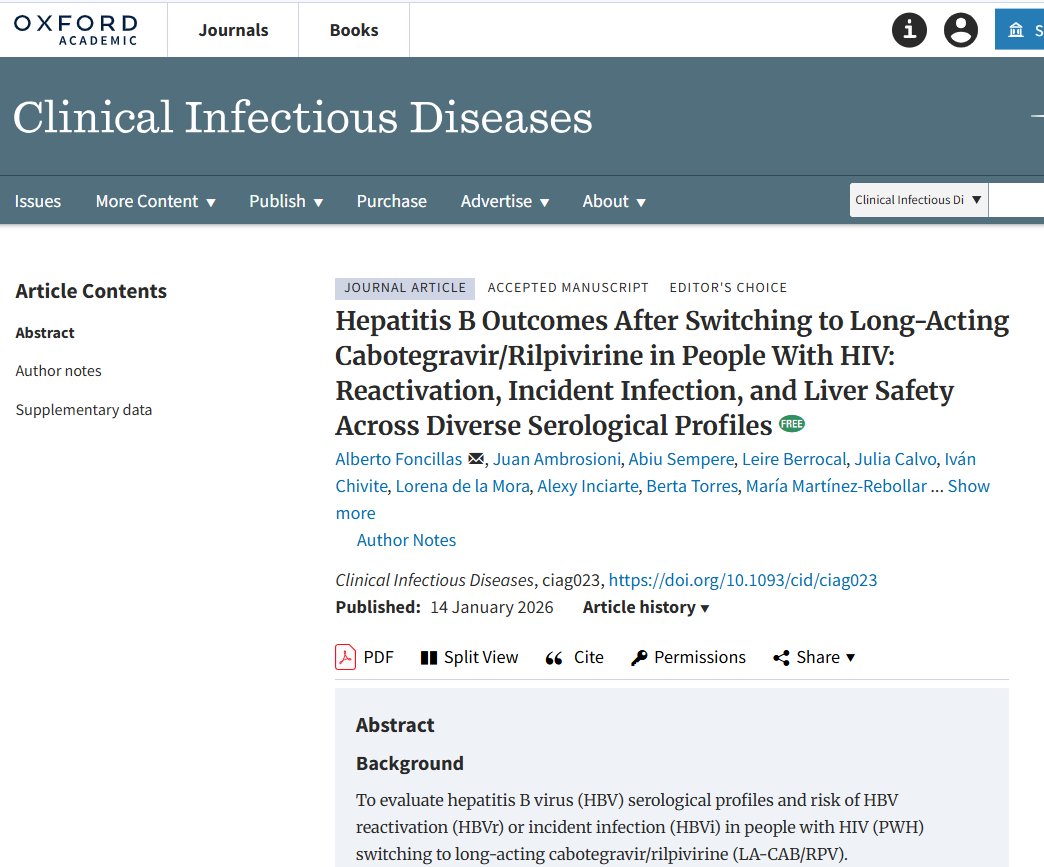Click the EDITOR'S CHOICE label

pos(728,288)
